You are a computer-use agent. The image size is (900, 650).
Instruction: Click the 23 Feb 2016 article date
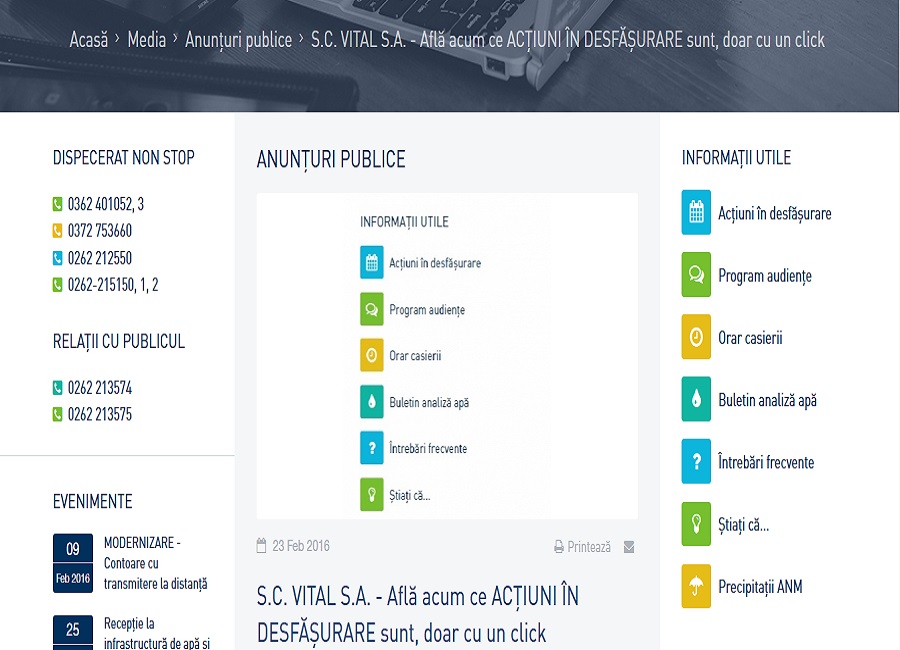(x=301, y=545)
